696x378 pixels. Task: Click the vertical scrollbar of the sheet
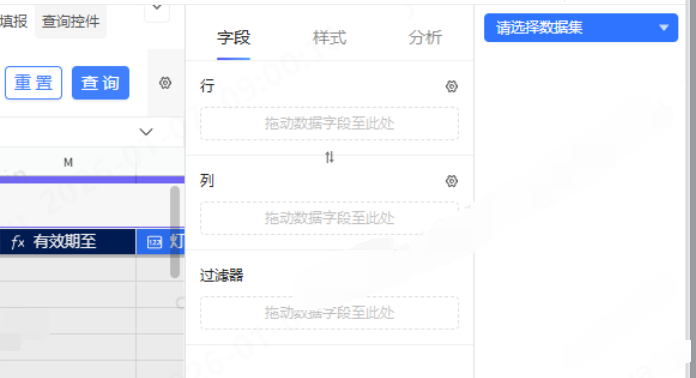(175, 232)
